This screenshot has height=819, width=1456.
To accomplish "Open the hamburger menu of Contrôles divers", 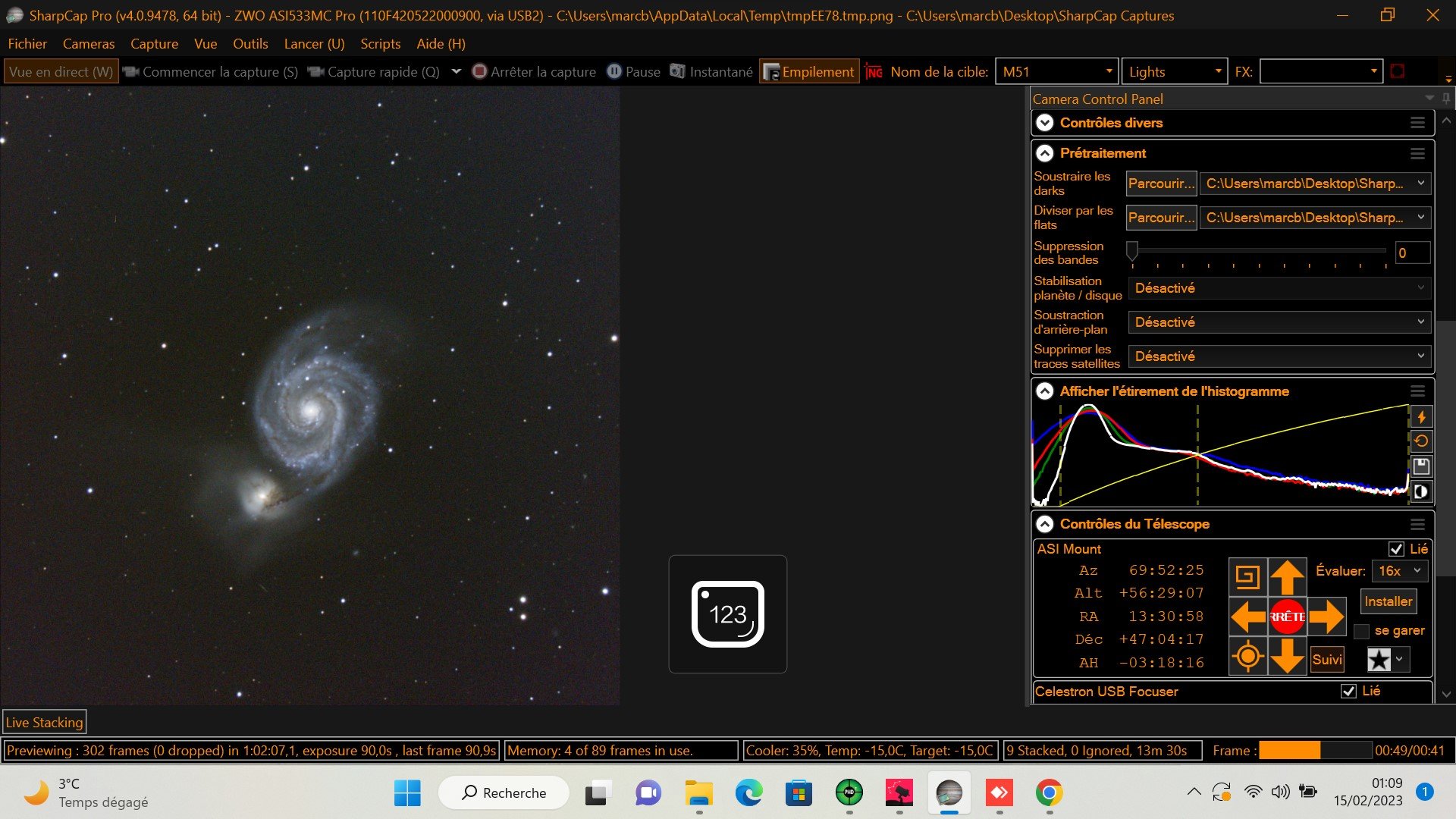I will (x=1417, y=123).
